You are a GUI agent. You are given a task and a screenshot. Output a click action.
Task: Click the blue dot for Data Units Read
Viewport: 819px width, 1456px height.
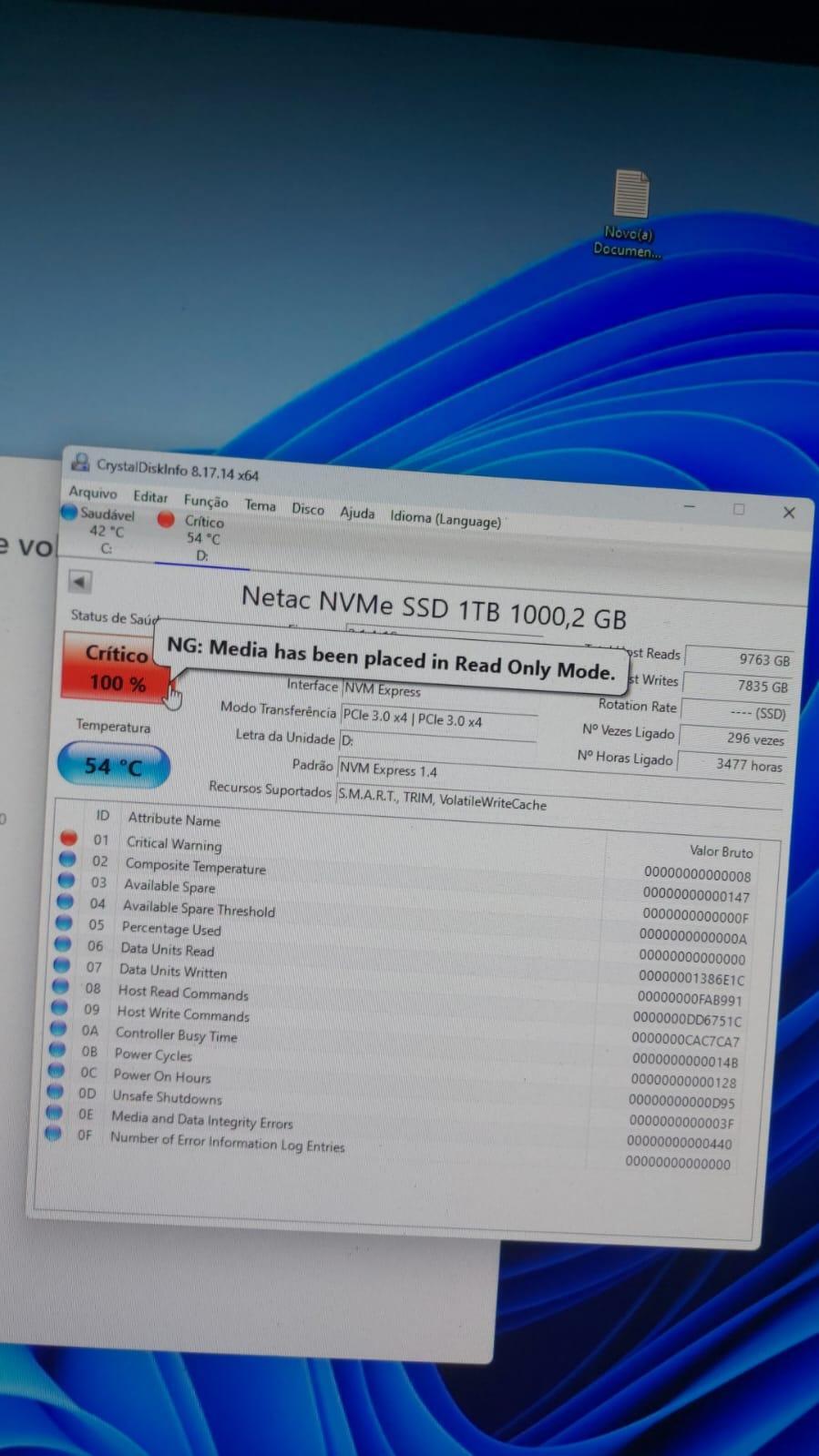click(63, 943)
